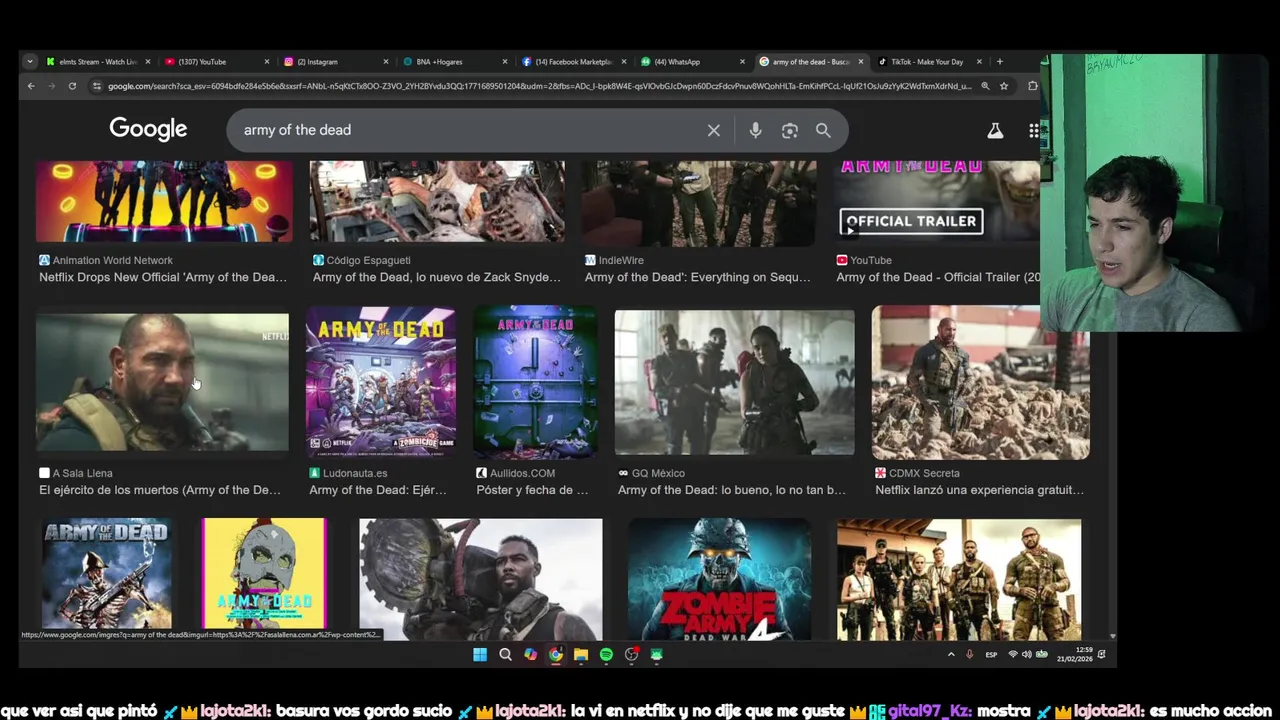Image resolution: width=1280 pixels, height=720 pixels.
Task: Open Spotify from the taskbar
Action: click(x=606, y=655)
